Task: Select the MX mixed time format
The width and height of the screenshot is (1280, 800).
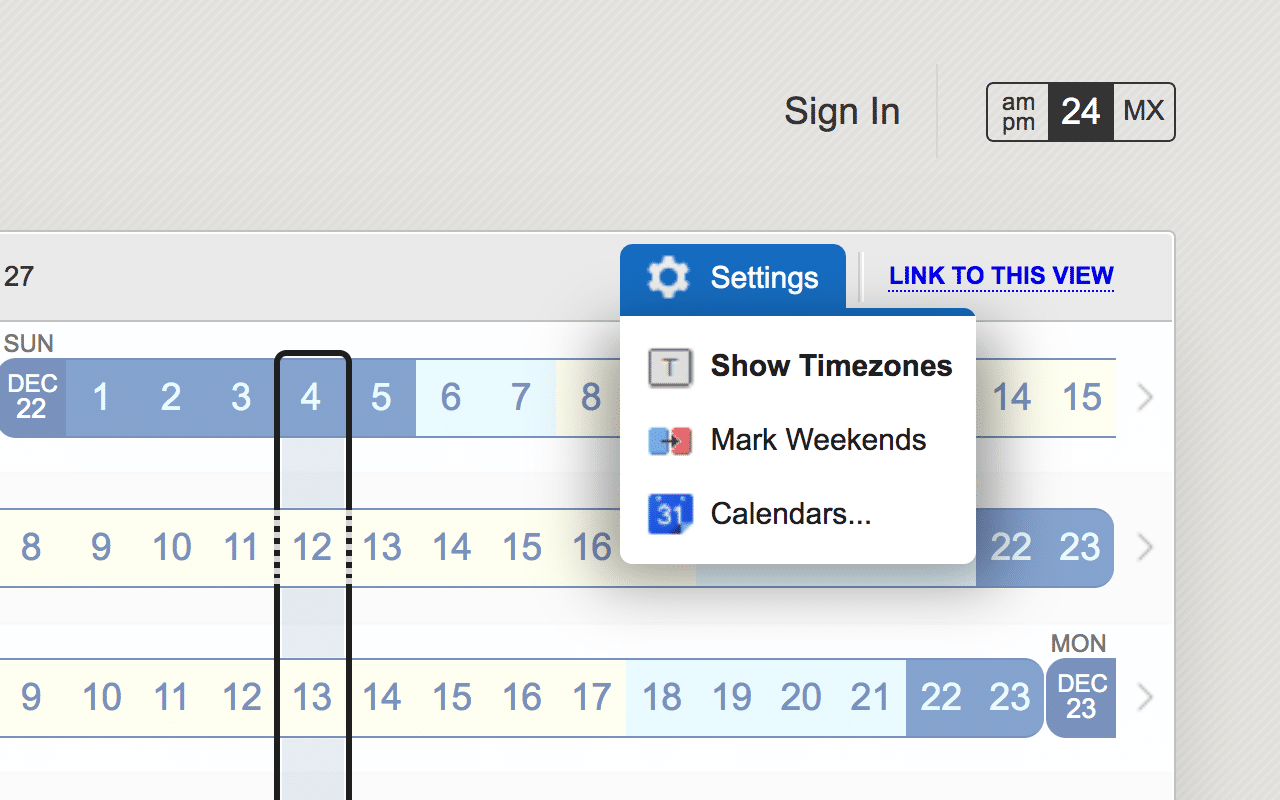Action: coord(1144,112)
